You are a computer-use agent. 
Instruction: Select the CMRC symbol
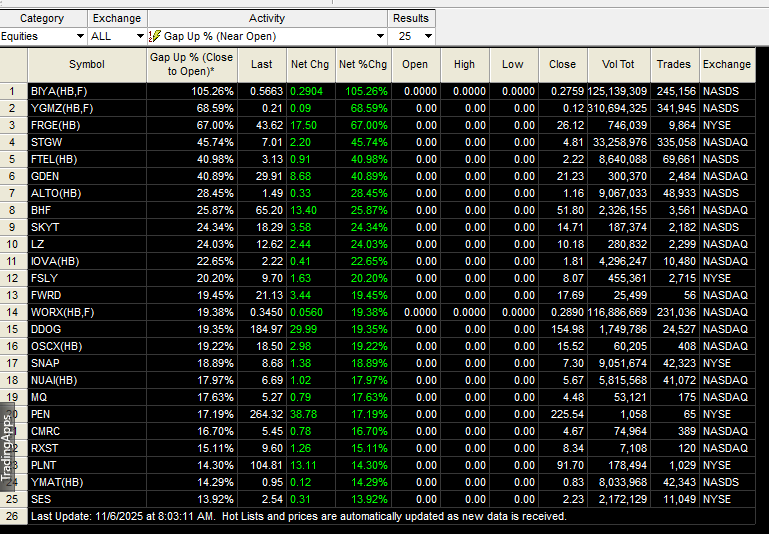click(45, 432)
